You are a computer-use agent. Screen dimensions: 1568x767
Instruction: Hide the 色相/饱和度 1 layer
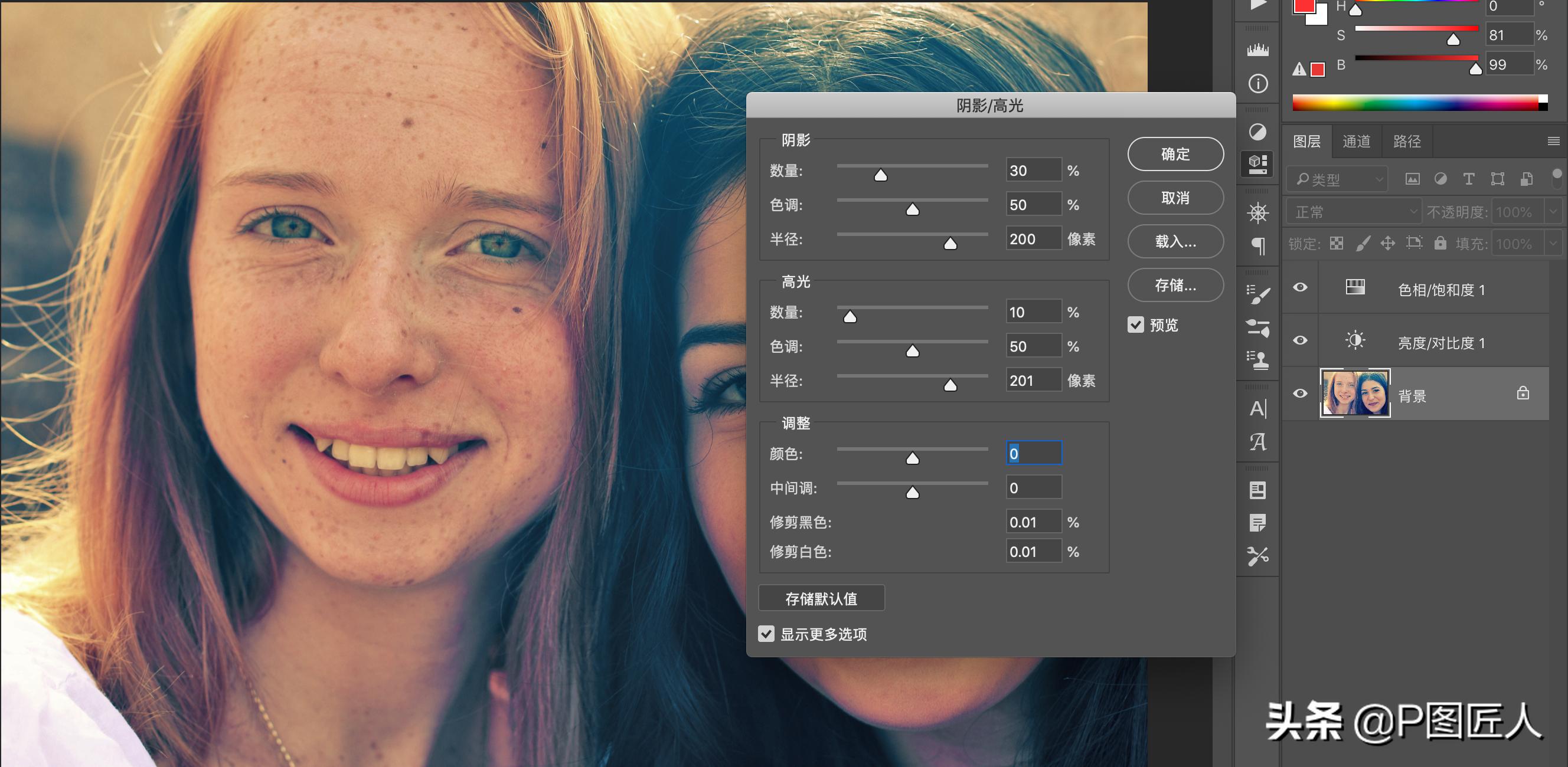tap(1299, 287)
